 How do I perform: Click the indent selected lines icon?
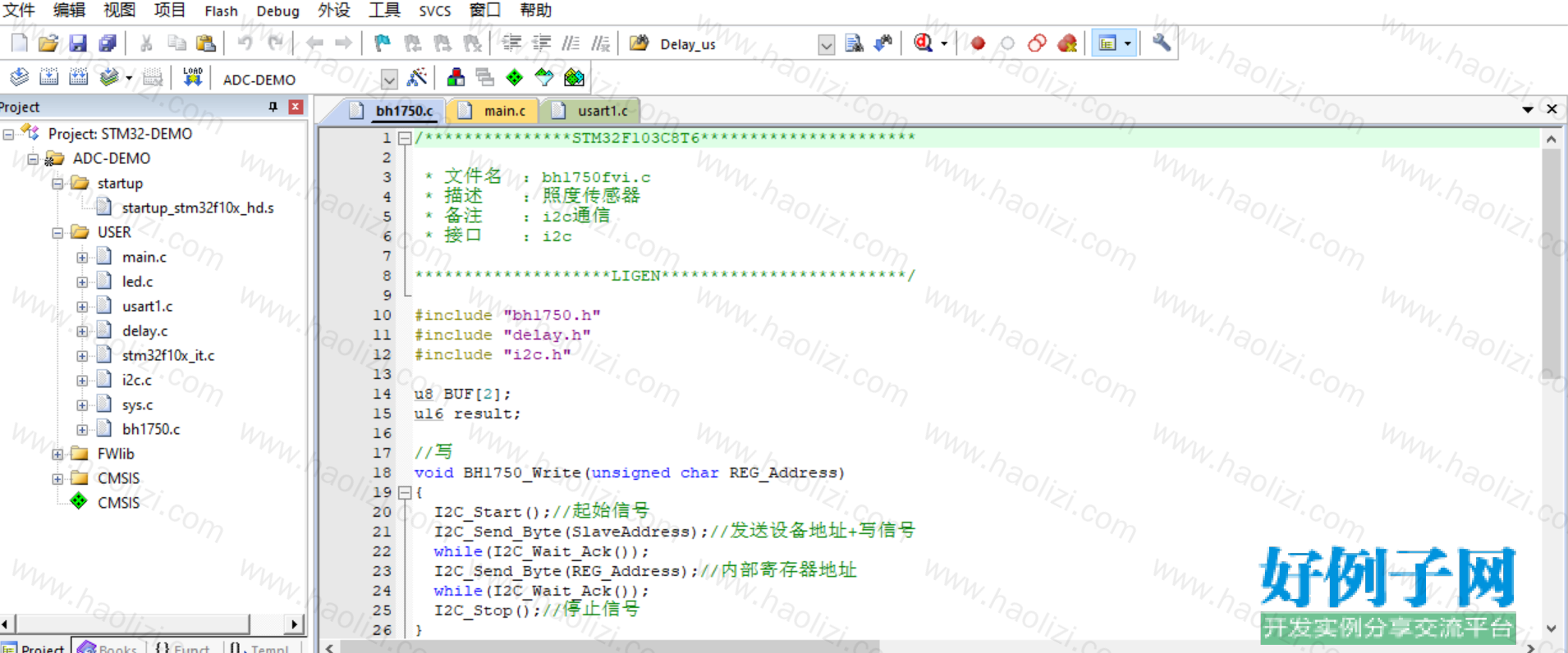pyautogui.click(x=511, y=43)
